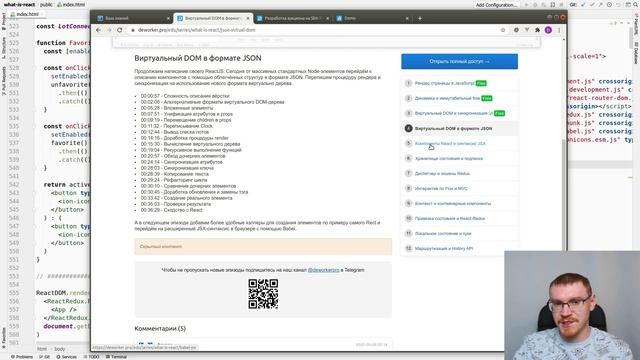Screen dimensions: 640x360
Task: Open the Project tool window in IDE sidebar
Action: 4,21
